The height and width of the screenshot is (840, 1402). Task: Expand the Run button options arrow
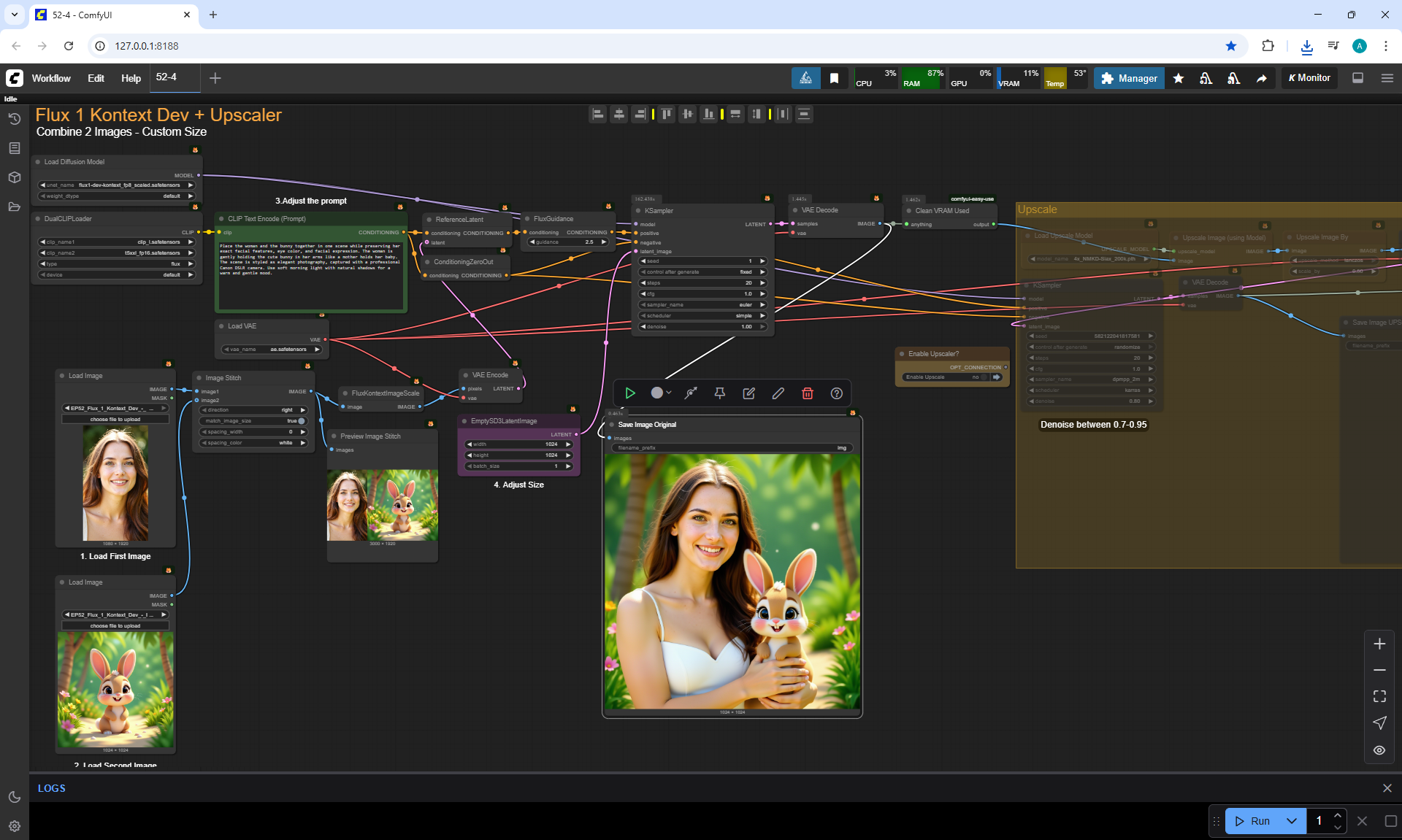pyautogui.click(x=1291, y=821)
